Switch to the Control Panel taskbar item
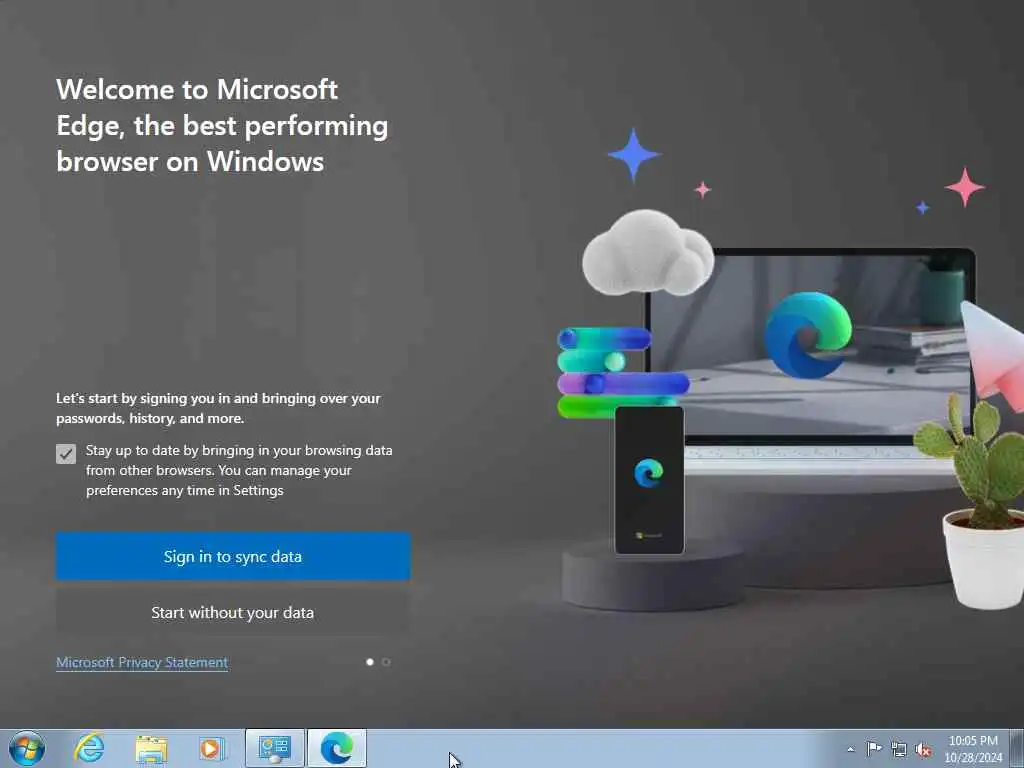 (x=274, y=748)
